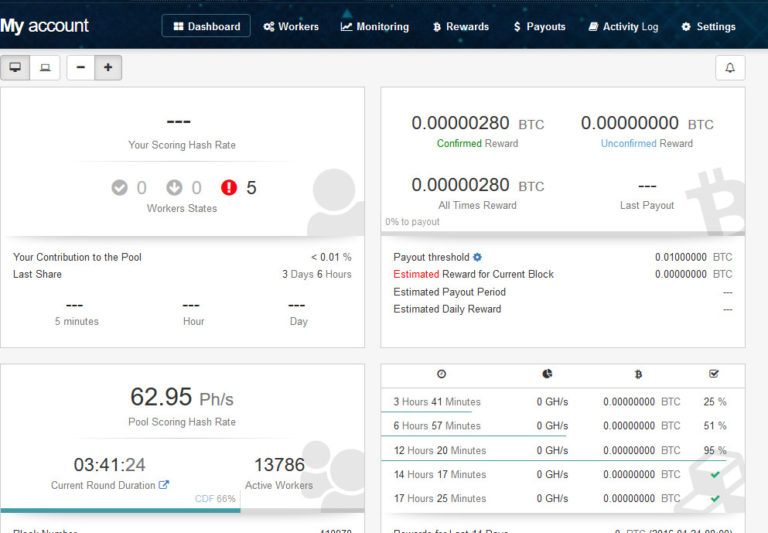This screenshot has width=768, height=533.
Task: Click red error workers state icon
Action: 229,188
